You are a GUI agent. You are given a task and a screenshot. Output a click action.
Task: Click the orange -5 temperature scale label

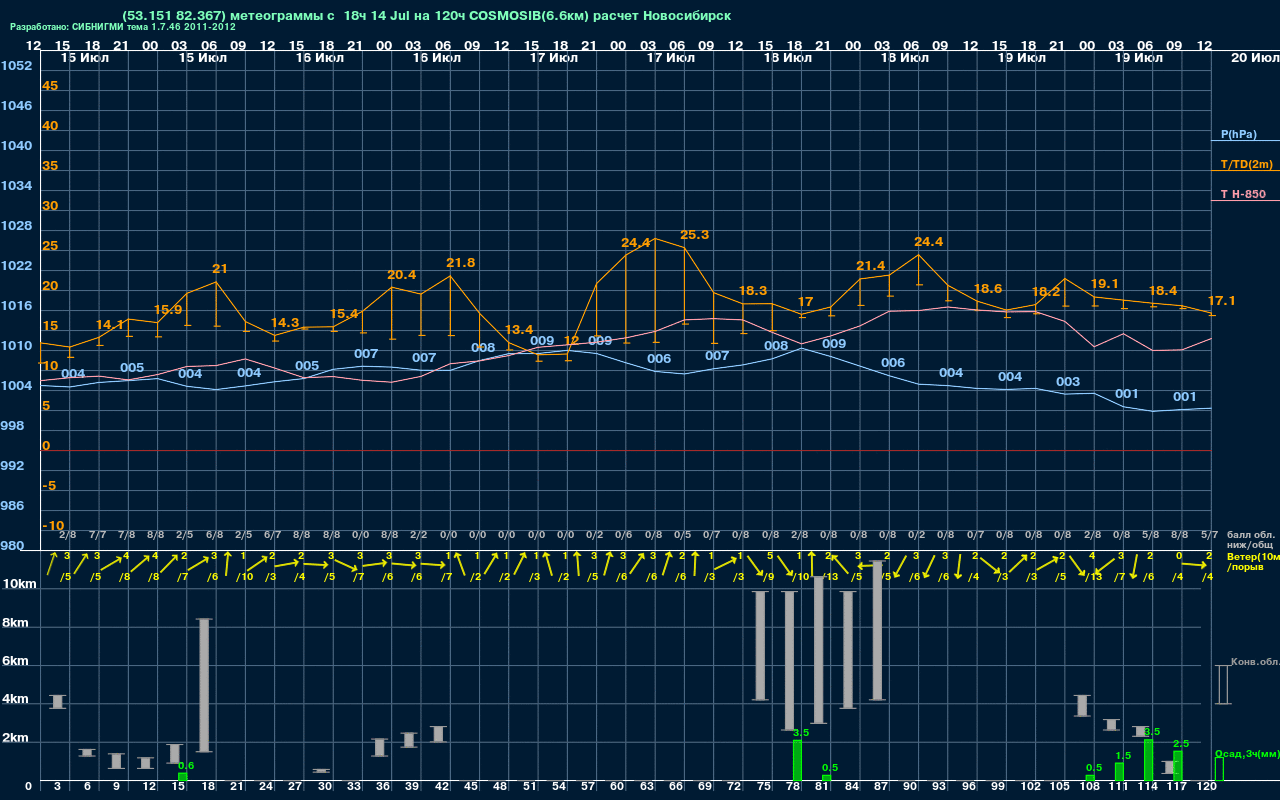pyautogui.click(x=49, y=486)
